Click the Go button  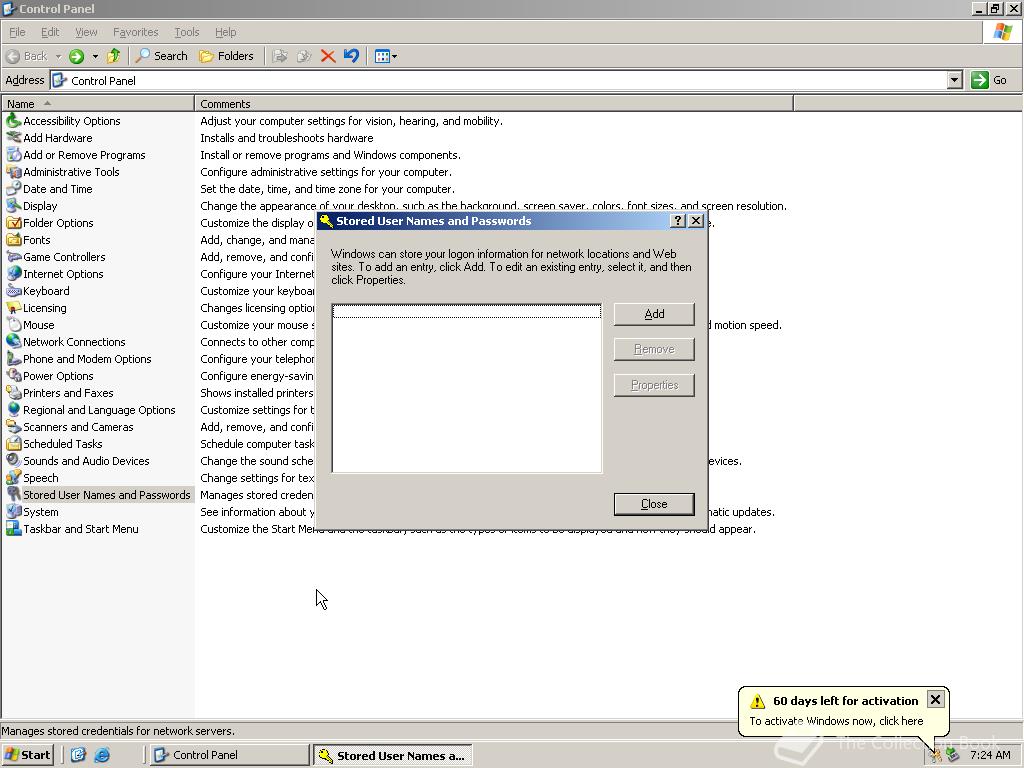click(989, 80)
